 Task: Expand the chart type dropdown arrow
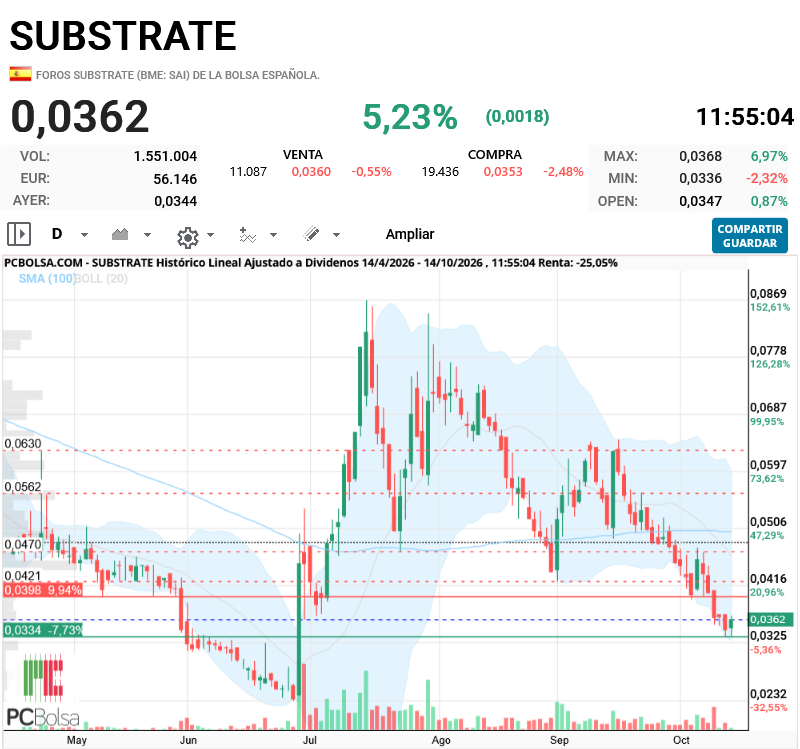coord(147,235)
